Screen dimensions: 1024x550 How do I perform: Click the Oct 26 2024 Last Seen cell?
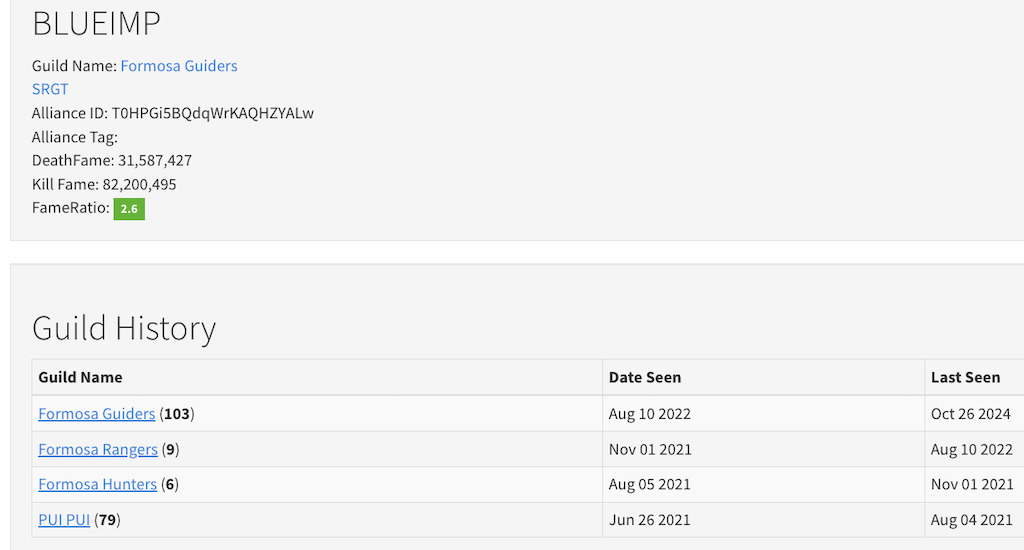[x=970, y=414]
